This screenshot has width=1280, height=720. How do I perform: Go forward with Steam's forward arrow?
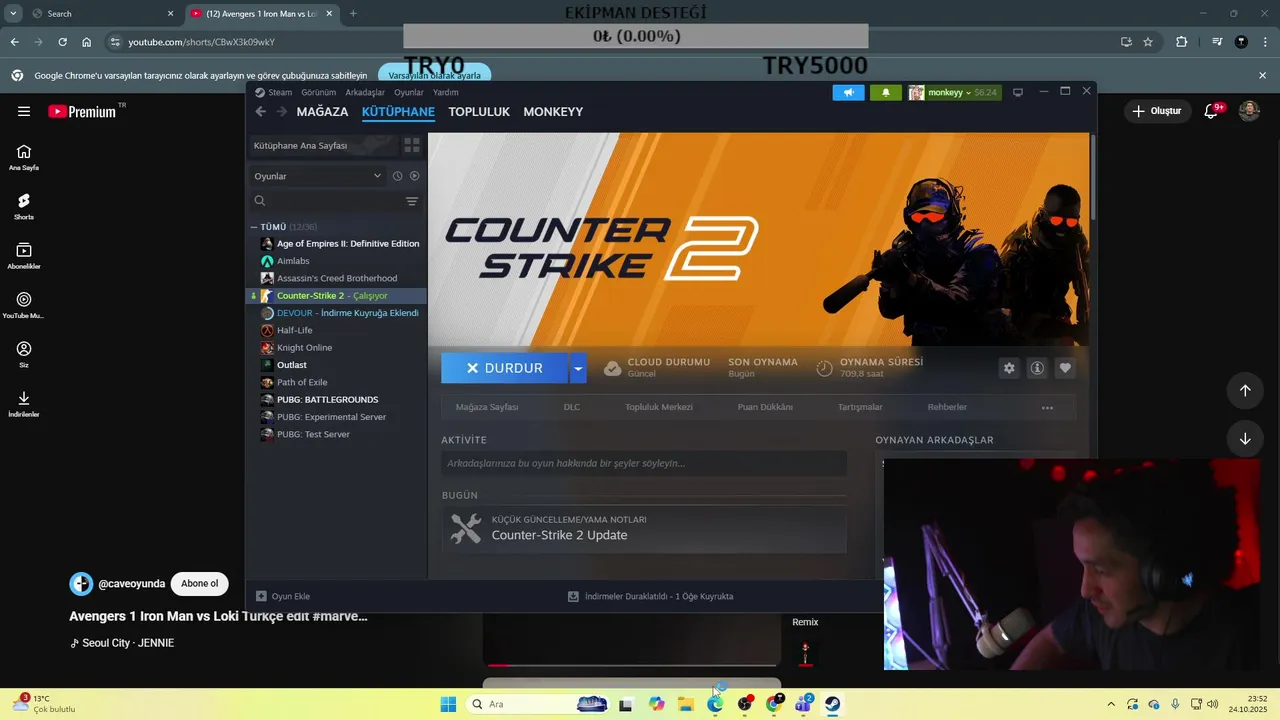pos(282,112)
